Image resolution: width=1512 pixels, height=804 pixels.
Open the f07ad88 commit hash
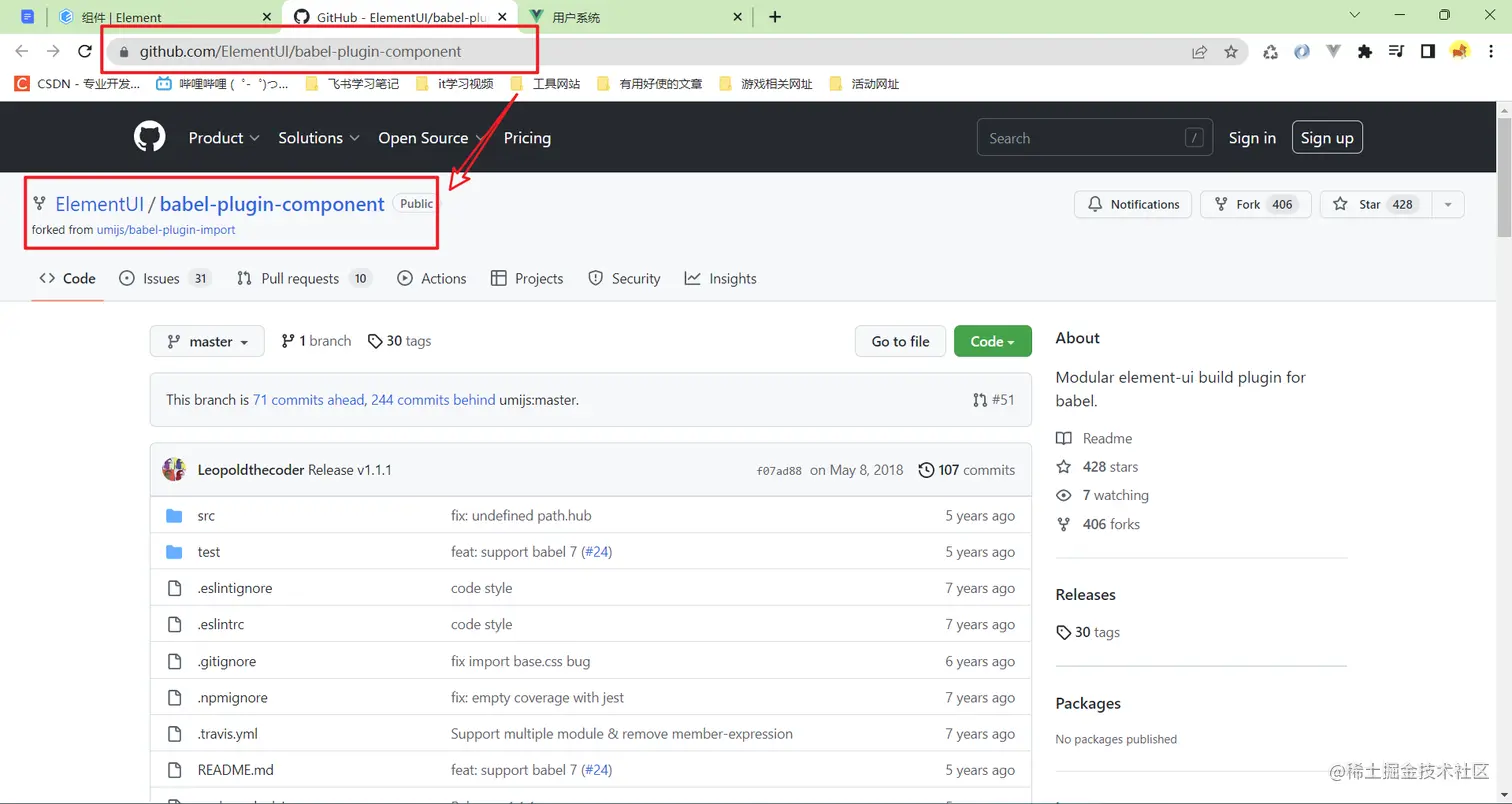click(x=779, y=471)
